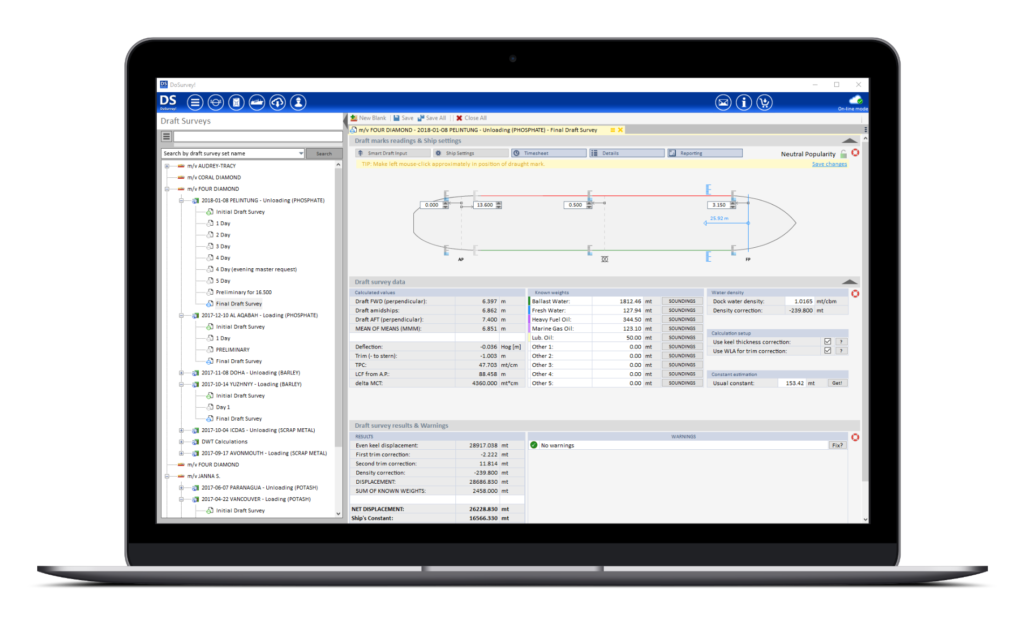Collapse the Draft survey data section
The width and height of the screenshot is (1024, 634).
[849, 282]
